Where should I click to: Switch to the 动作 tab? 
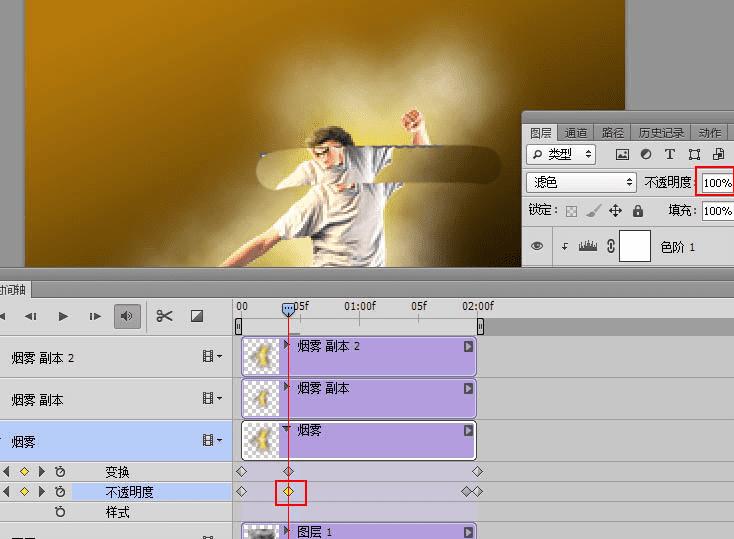[x=710, y=133]
